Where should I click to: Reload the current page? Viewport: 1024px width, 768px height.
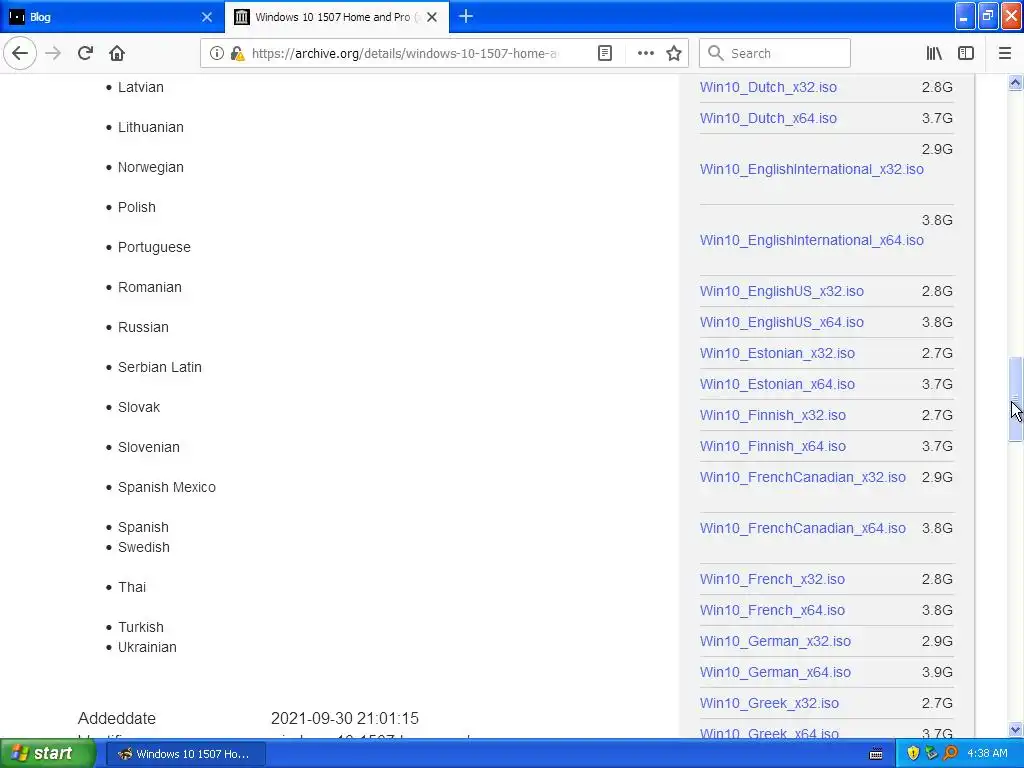pos(85,53)
